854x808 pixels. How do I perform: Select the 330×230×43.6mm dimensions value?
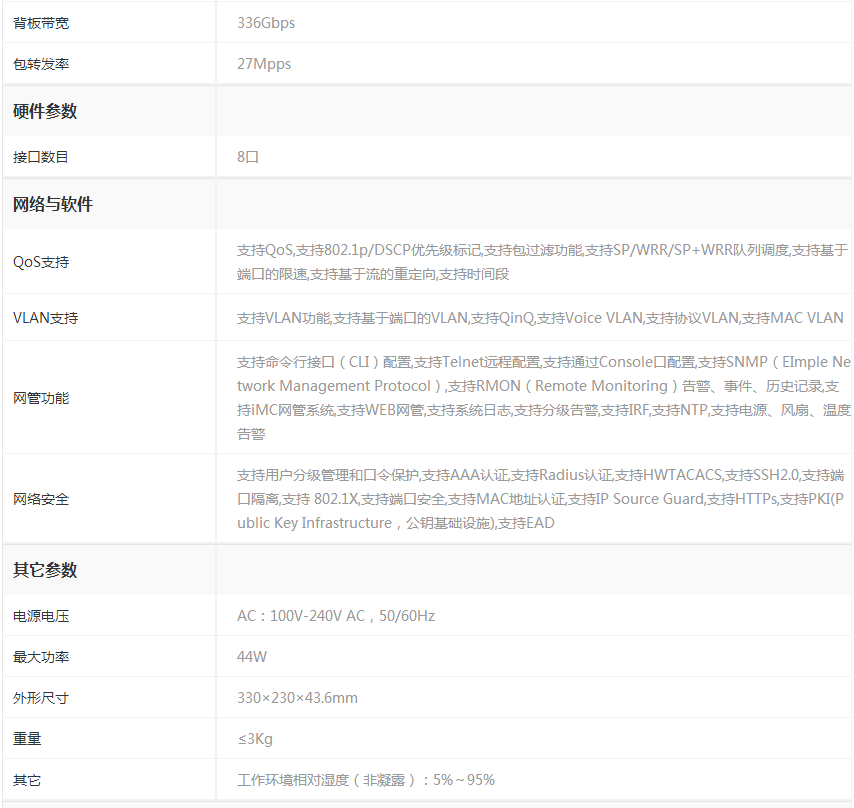click(x=297, y=698)
